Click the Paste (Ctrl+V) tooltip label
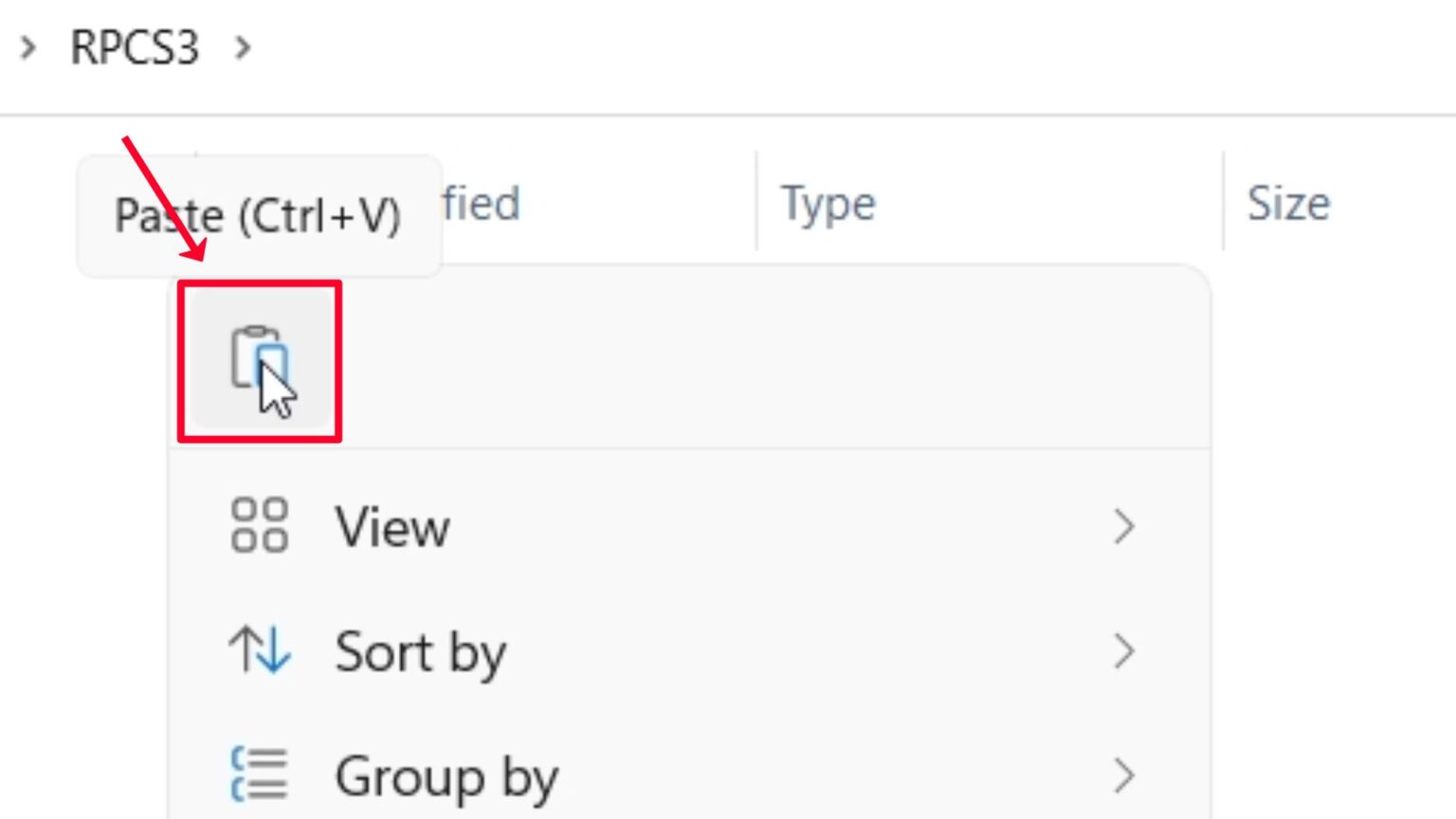 (258, 216)
